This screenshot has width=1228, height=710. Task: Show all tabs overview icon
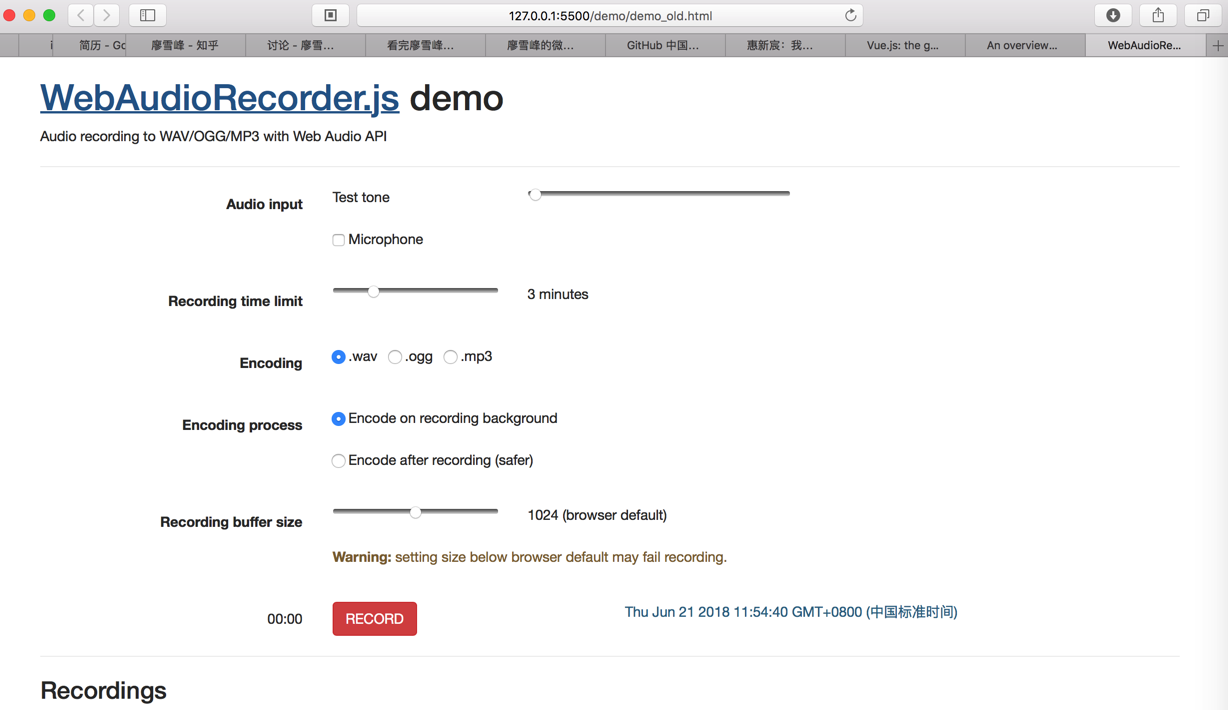[x=1203, y=15]
